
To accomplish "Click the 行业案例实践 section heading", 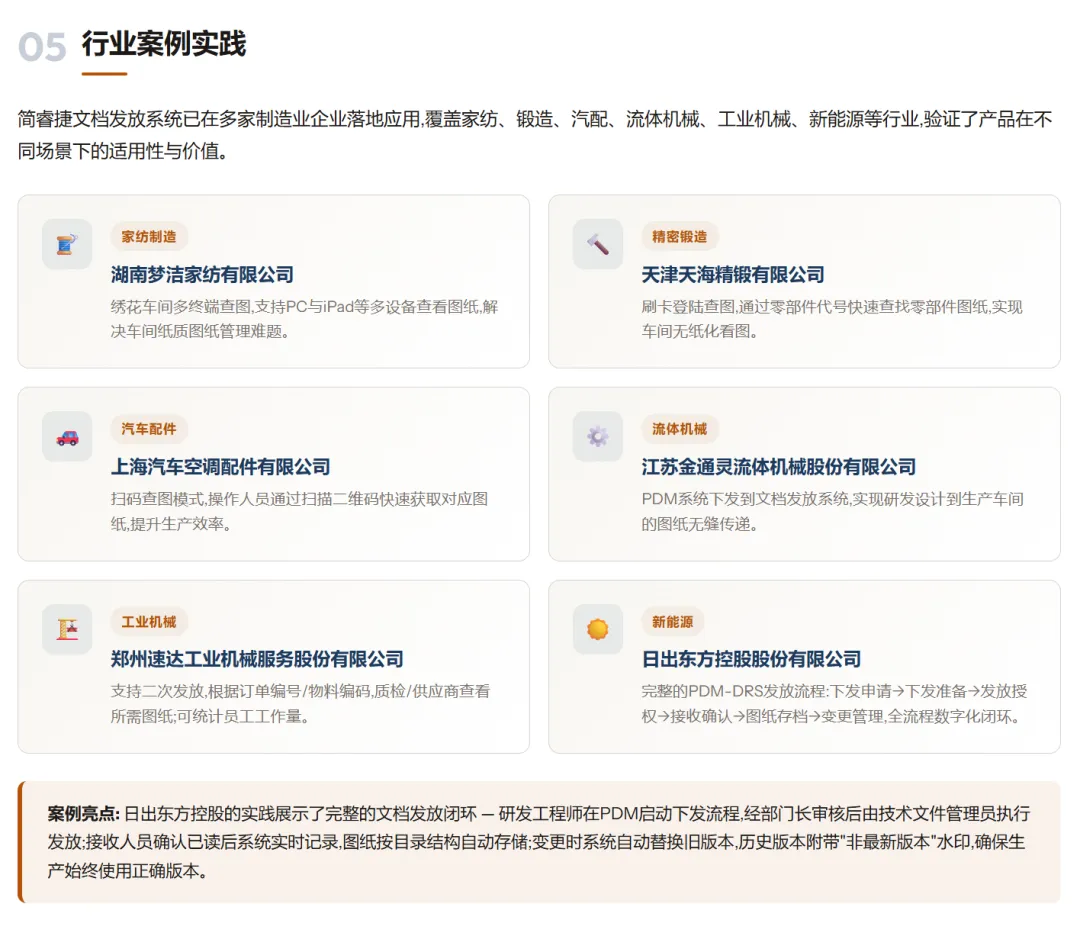I will (164, 44).
